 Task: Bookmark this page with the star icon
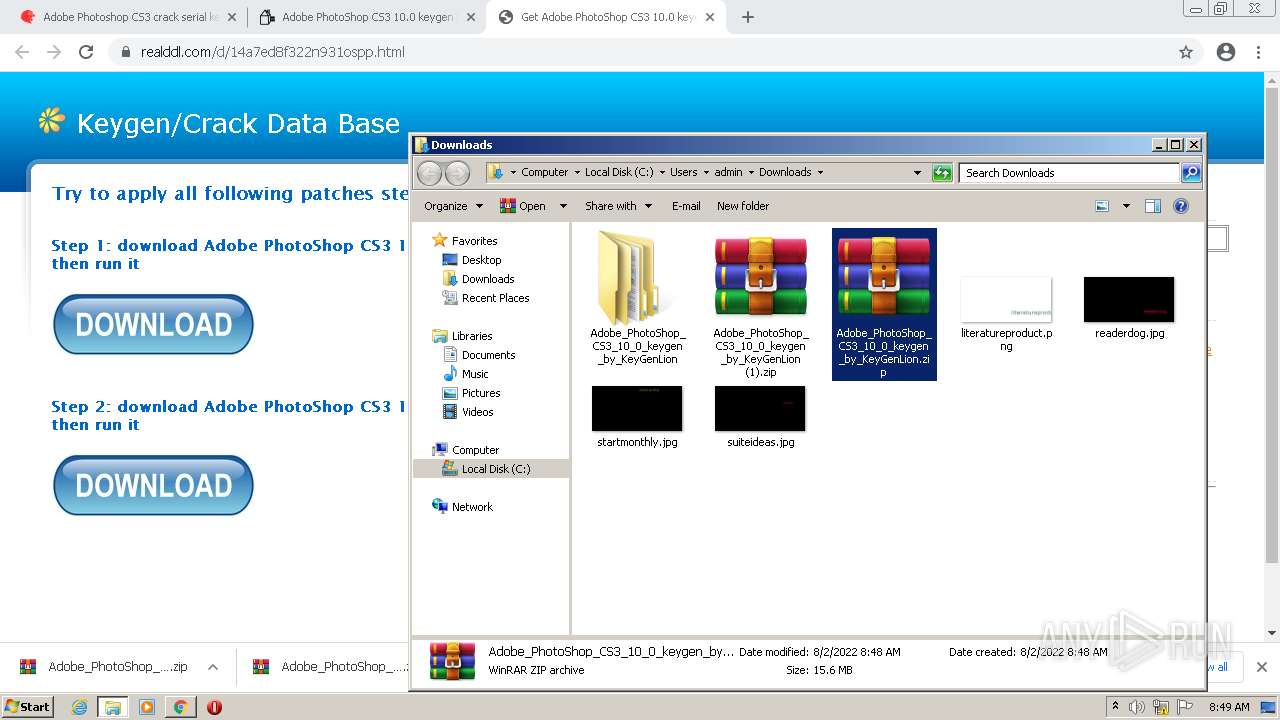click(x=1186, y=52)
